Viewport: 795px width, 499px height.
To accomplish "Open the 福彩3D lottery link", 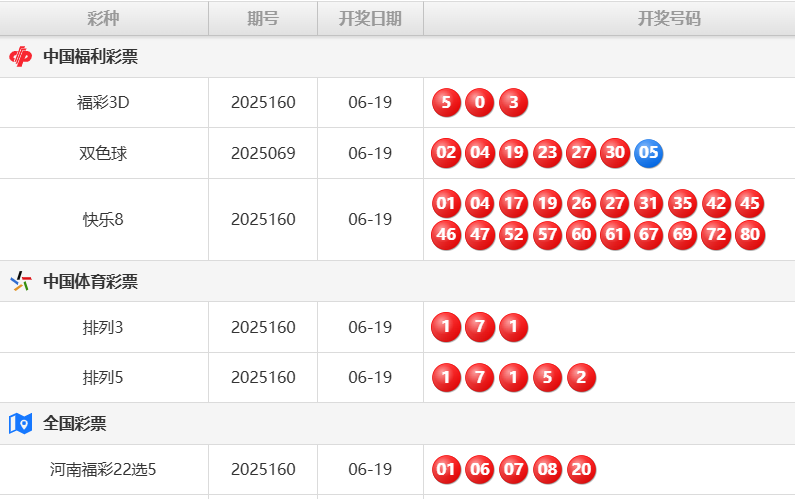I will 103,102.
